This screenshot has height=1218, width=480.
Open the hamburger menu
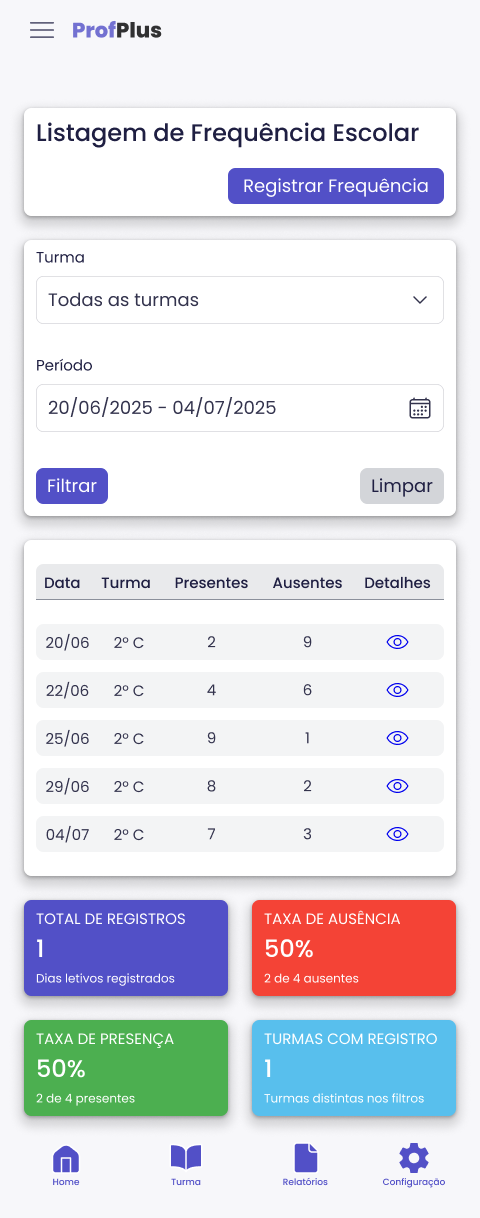(x=42, y=30)
